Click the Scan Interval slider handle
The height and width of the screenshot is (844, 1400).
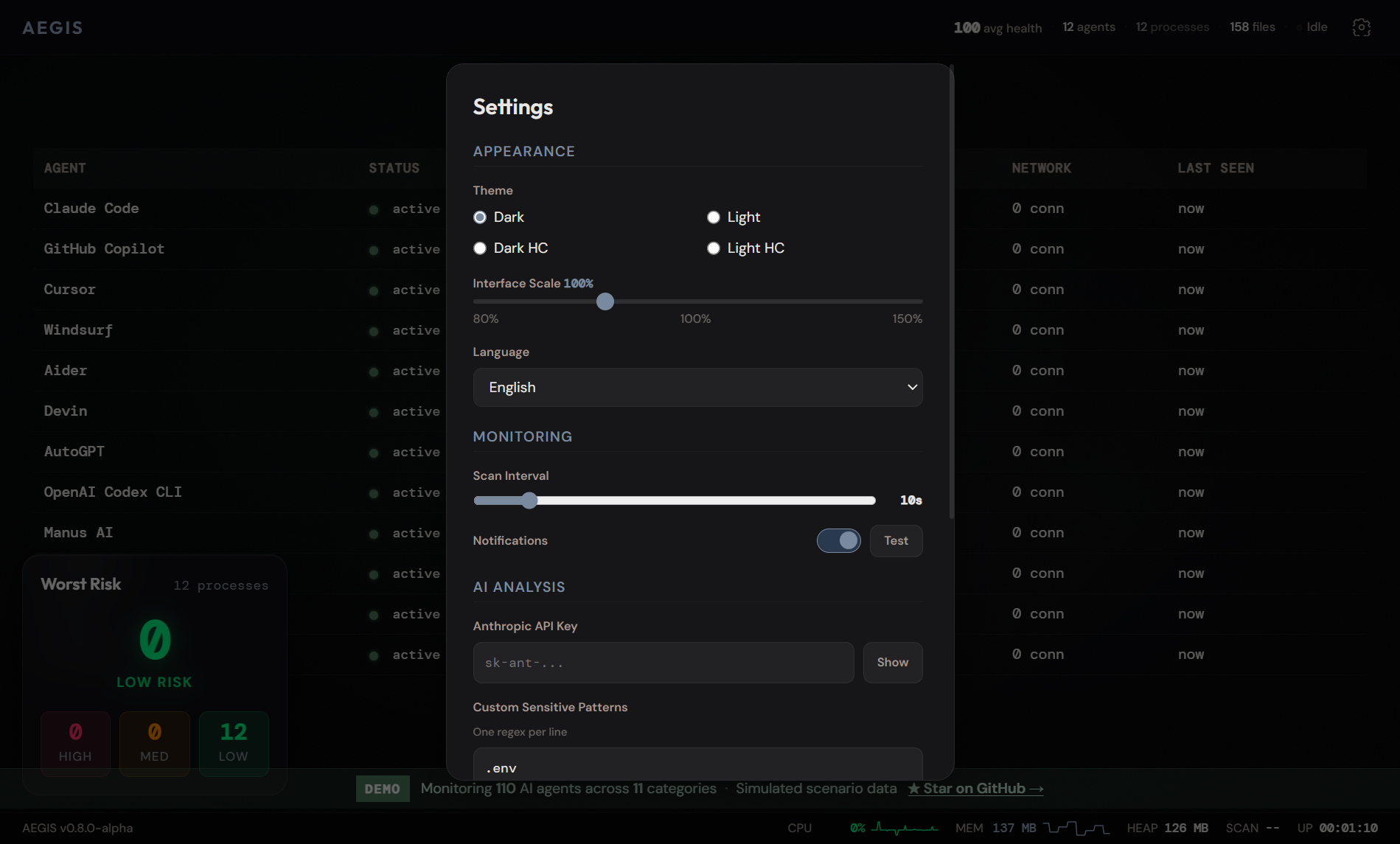(x=529, y=501)
